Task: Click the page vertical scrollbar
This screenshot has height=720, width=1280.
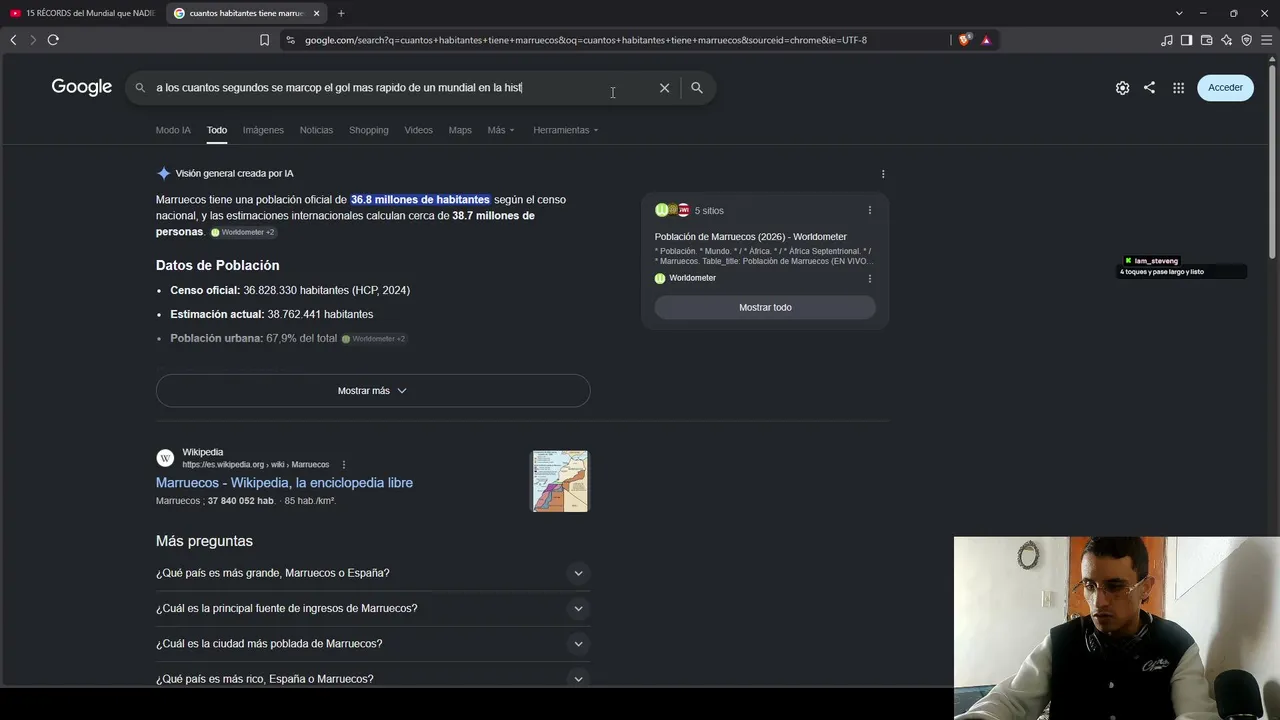Action: click(1273, 160)
